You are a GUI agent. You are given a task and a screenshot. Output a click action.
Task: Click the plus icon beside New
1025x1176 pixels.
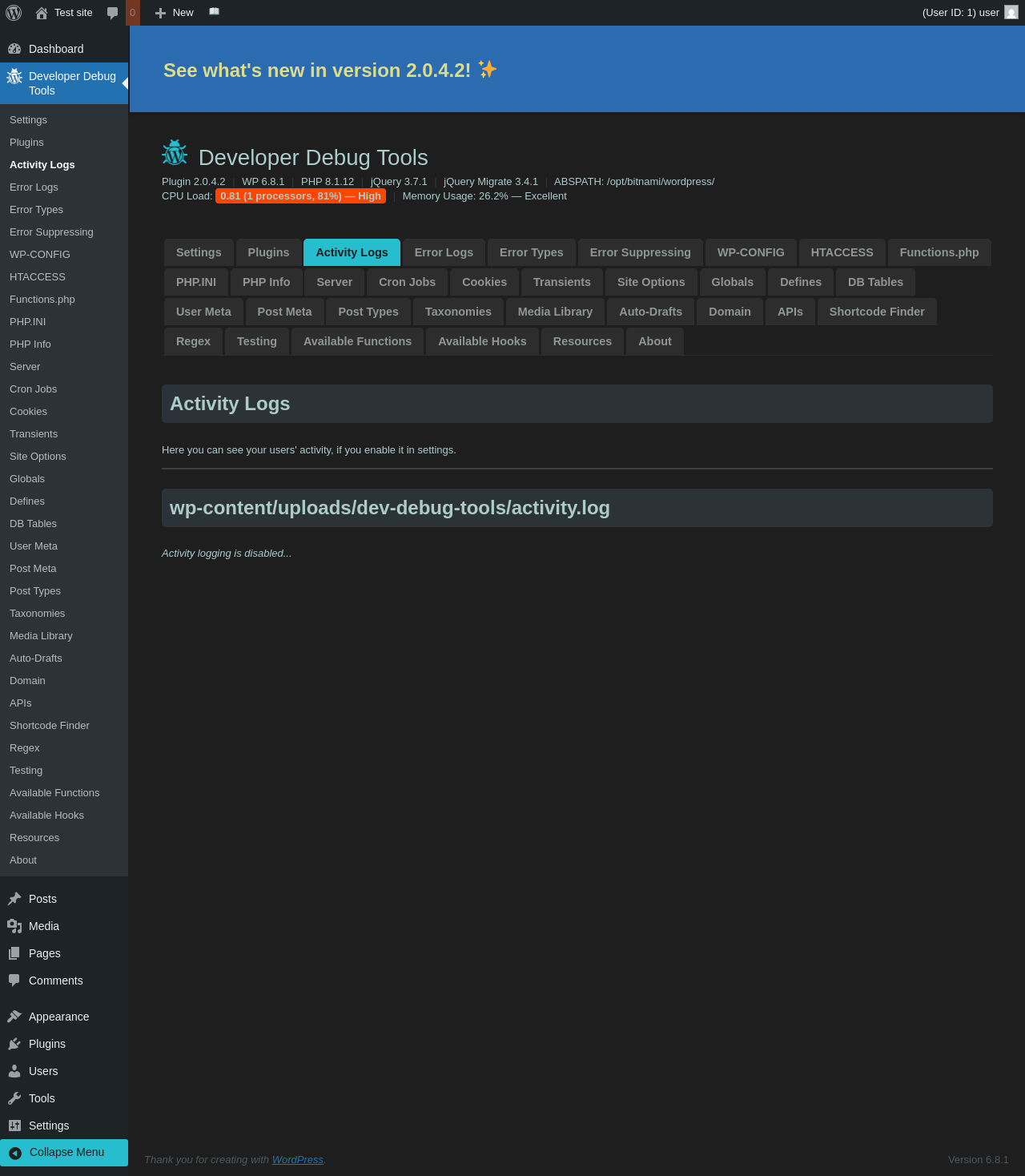160,13
